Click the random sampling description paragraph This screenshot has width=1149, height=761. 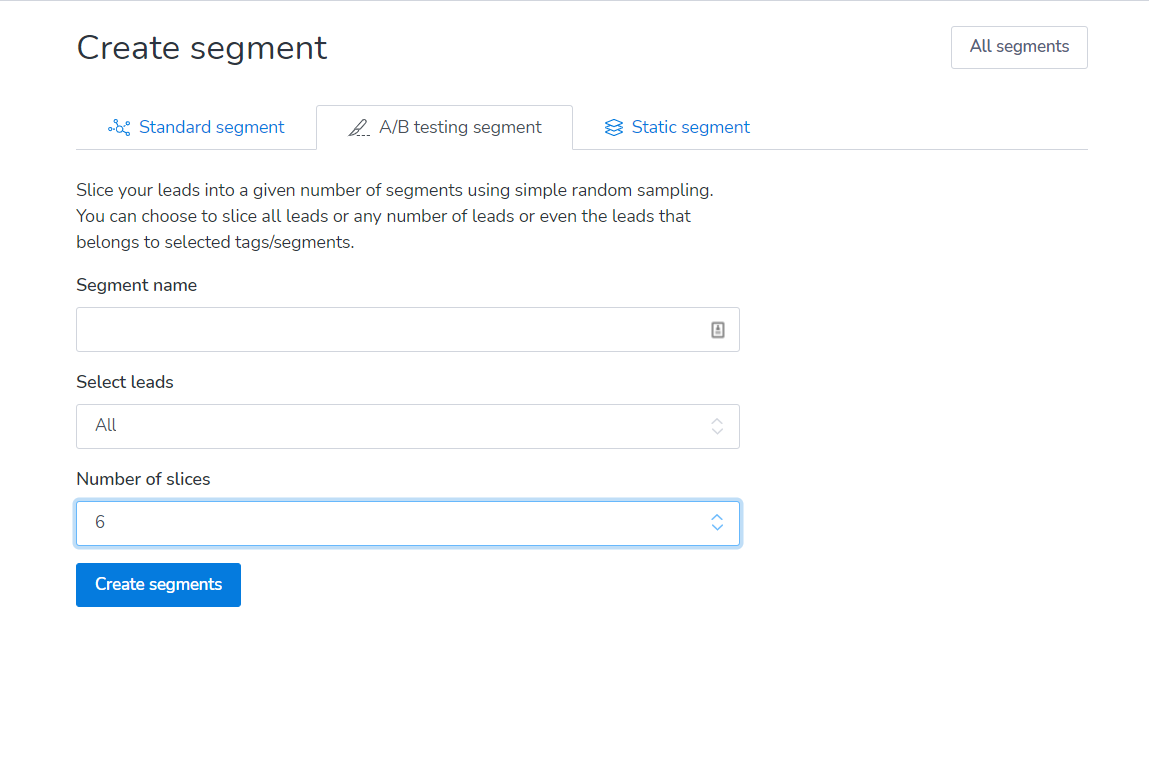394,216
